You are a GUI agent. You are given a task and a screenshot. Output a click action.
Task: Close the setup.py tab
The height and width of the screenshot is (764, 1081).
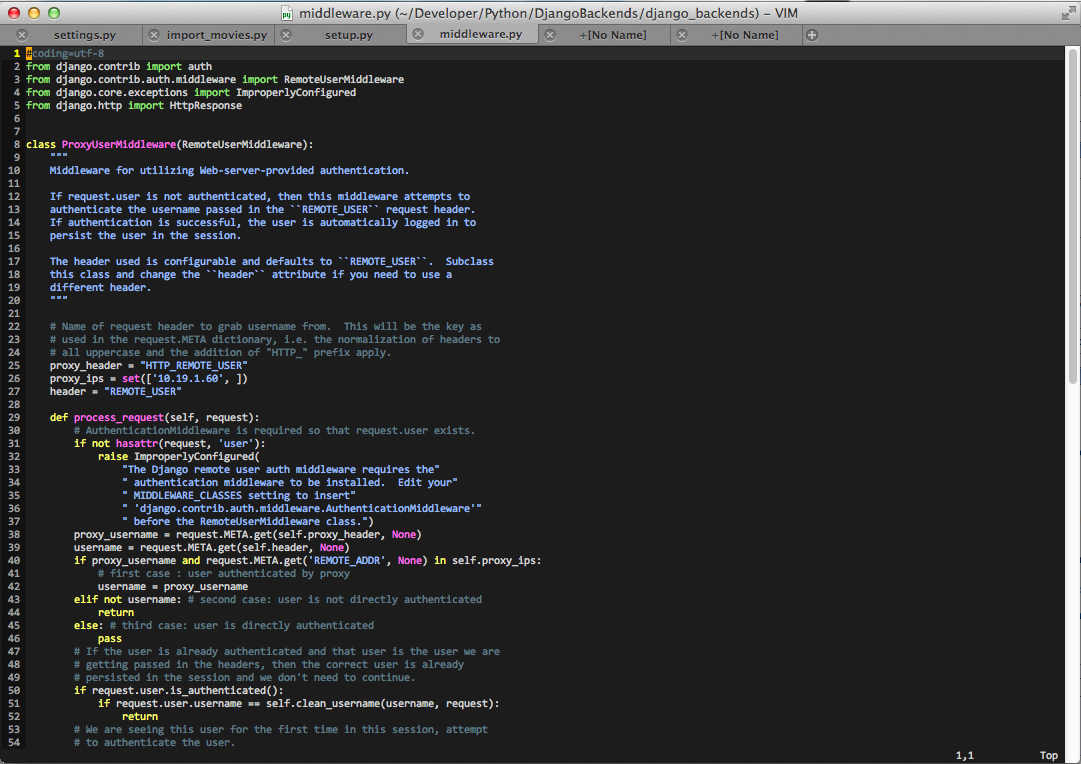(x=286, y=35)
